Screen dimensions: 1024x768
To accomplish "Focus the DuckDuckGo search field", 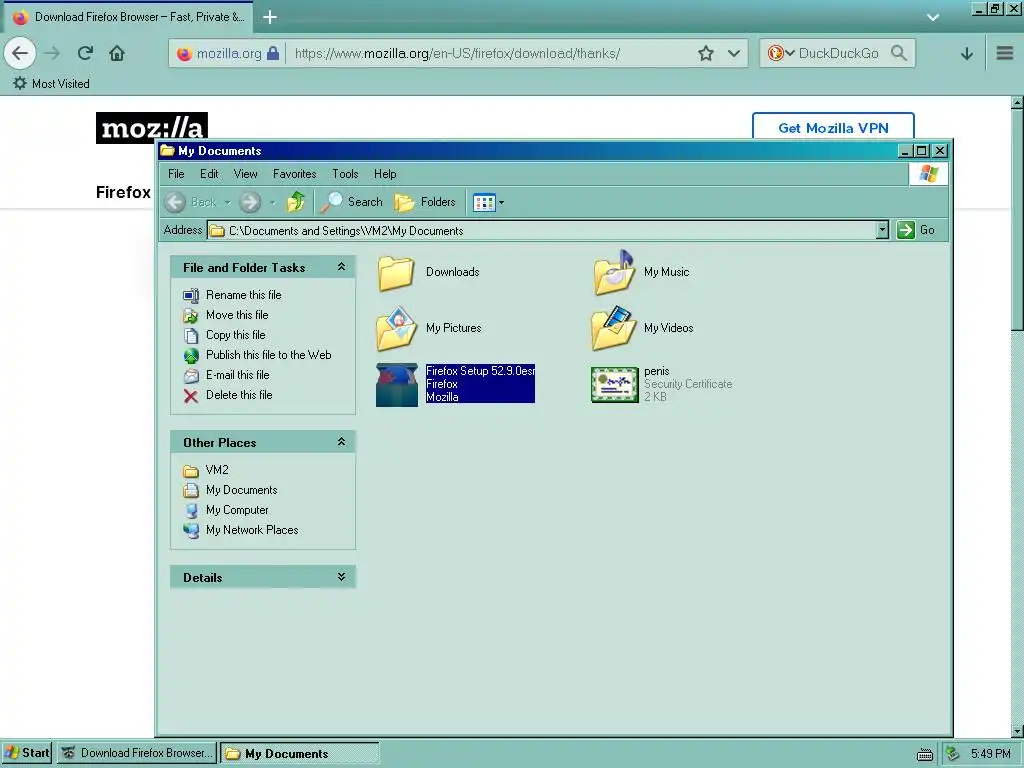I will pos(839,53).
